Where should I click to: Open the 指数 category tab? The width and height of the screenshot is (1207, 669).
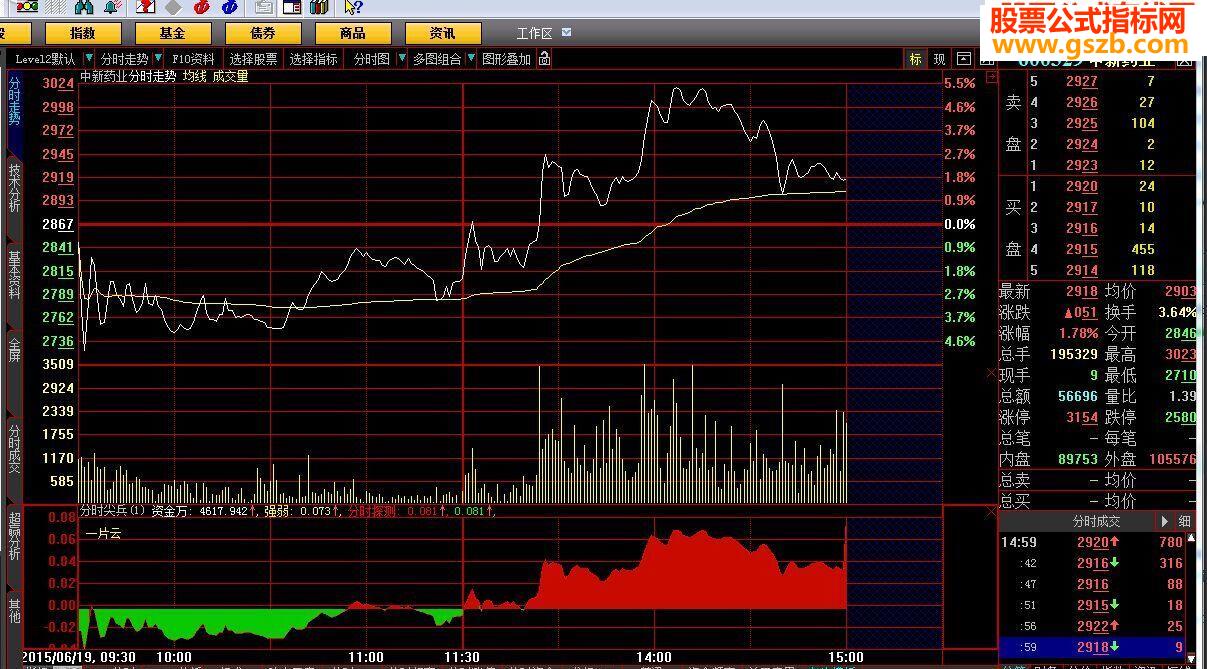pos(83,33)
